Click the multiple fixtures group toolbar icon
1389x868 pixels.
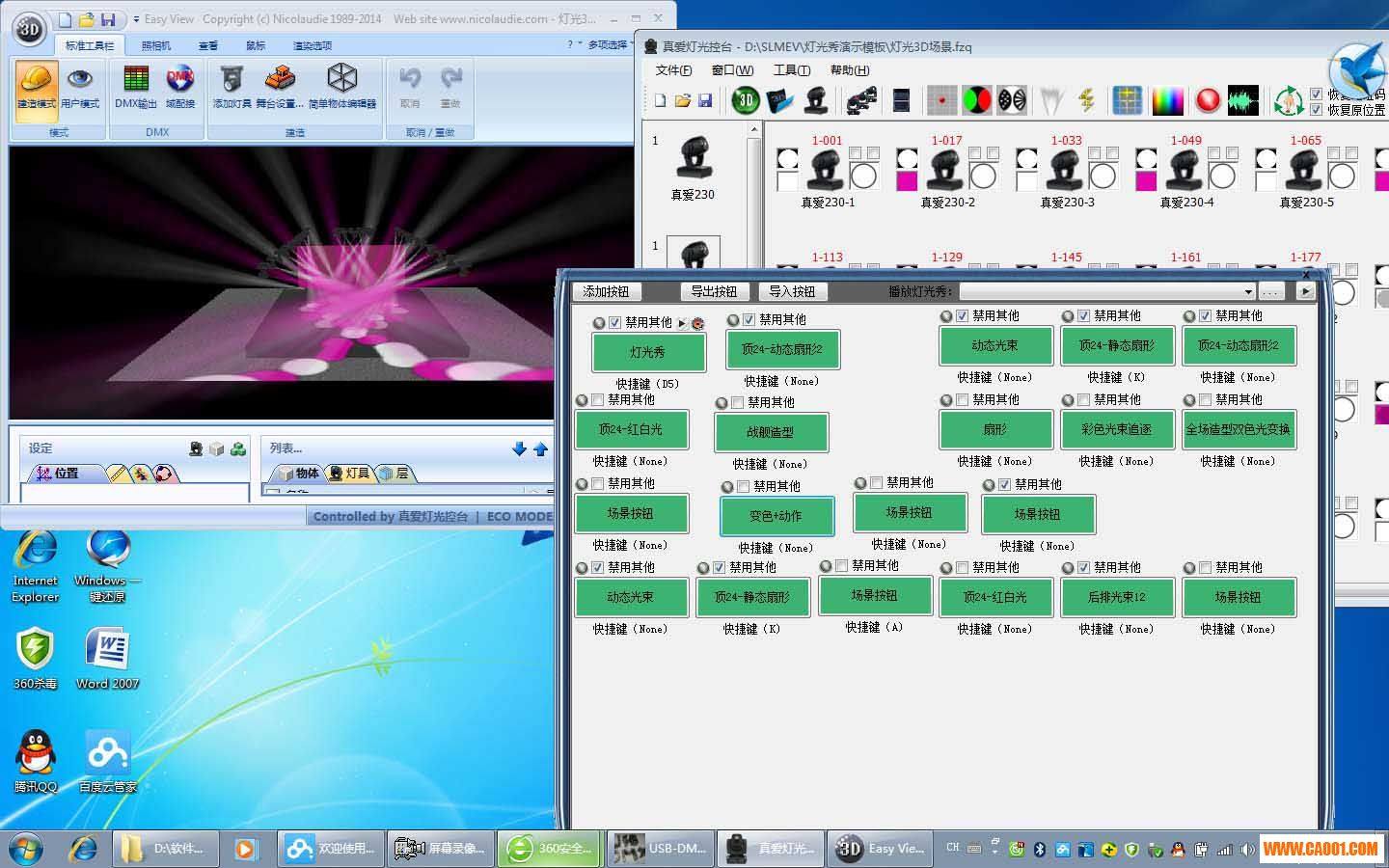coord(860,100)
